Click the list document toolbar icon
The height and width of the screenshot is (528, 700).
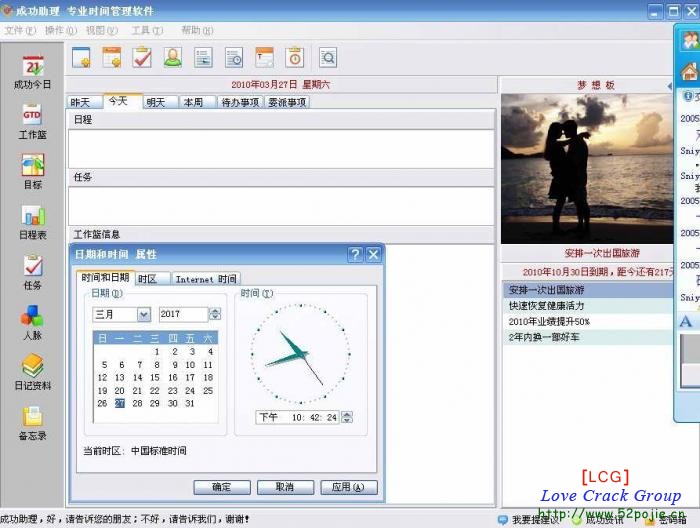tap(204, 58)
